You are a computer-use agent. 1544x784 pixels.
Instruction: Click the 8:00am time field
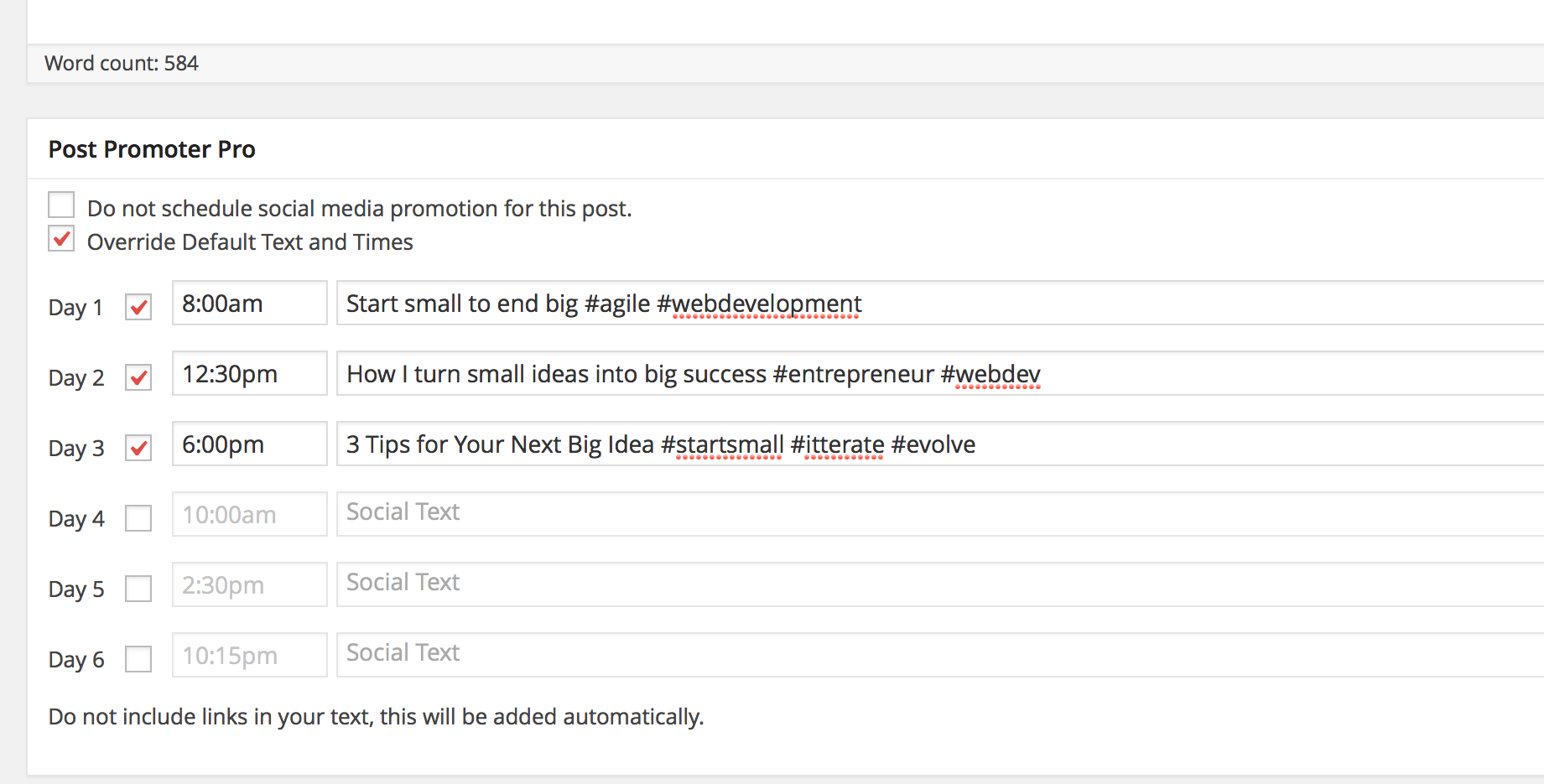tap(250, 304)
